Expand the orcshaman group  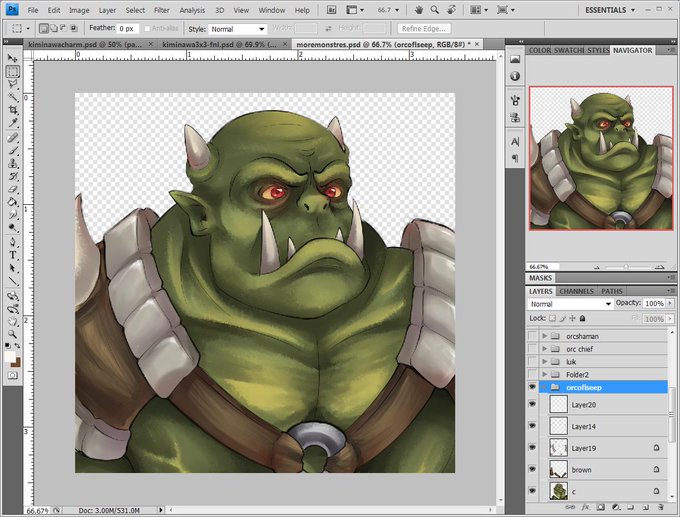click(x=545, y=336)
